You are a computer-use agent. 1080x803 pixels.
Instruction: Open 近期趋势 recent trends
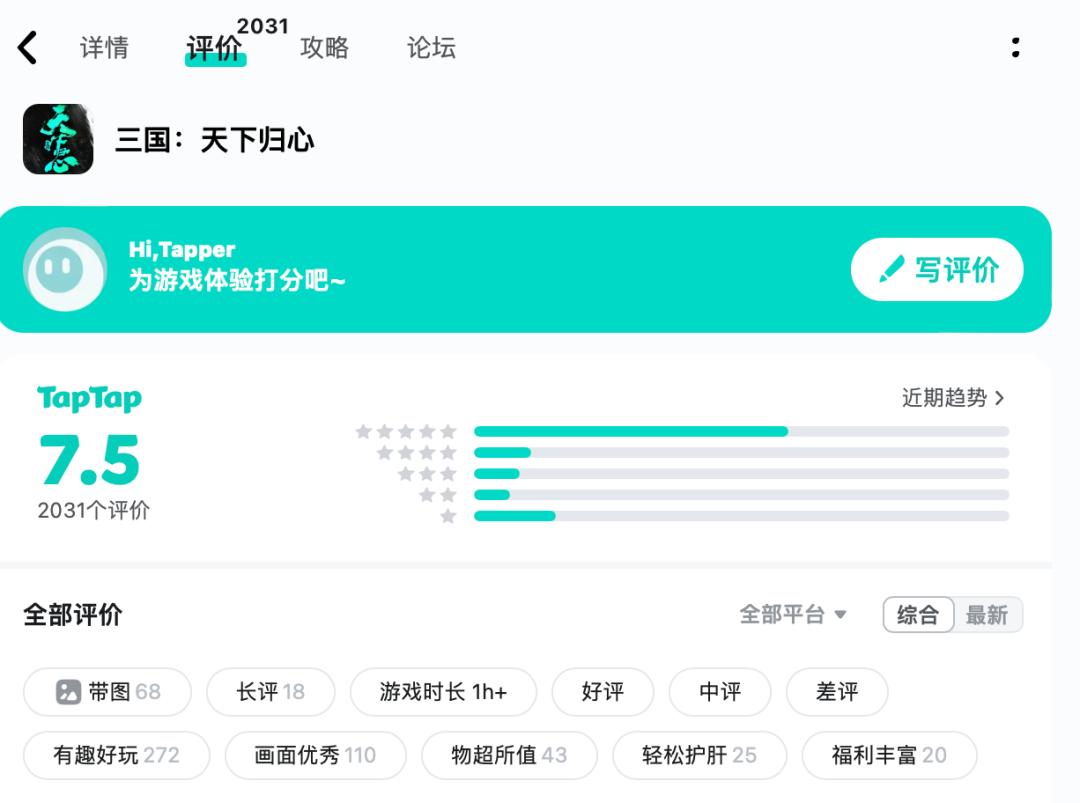pos(952,398)
